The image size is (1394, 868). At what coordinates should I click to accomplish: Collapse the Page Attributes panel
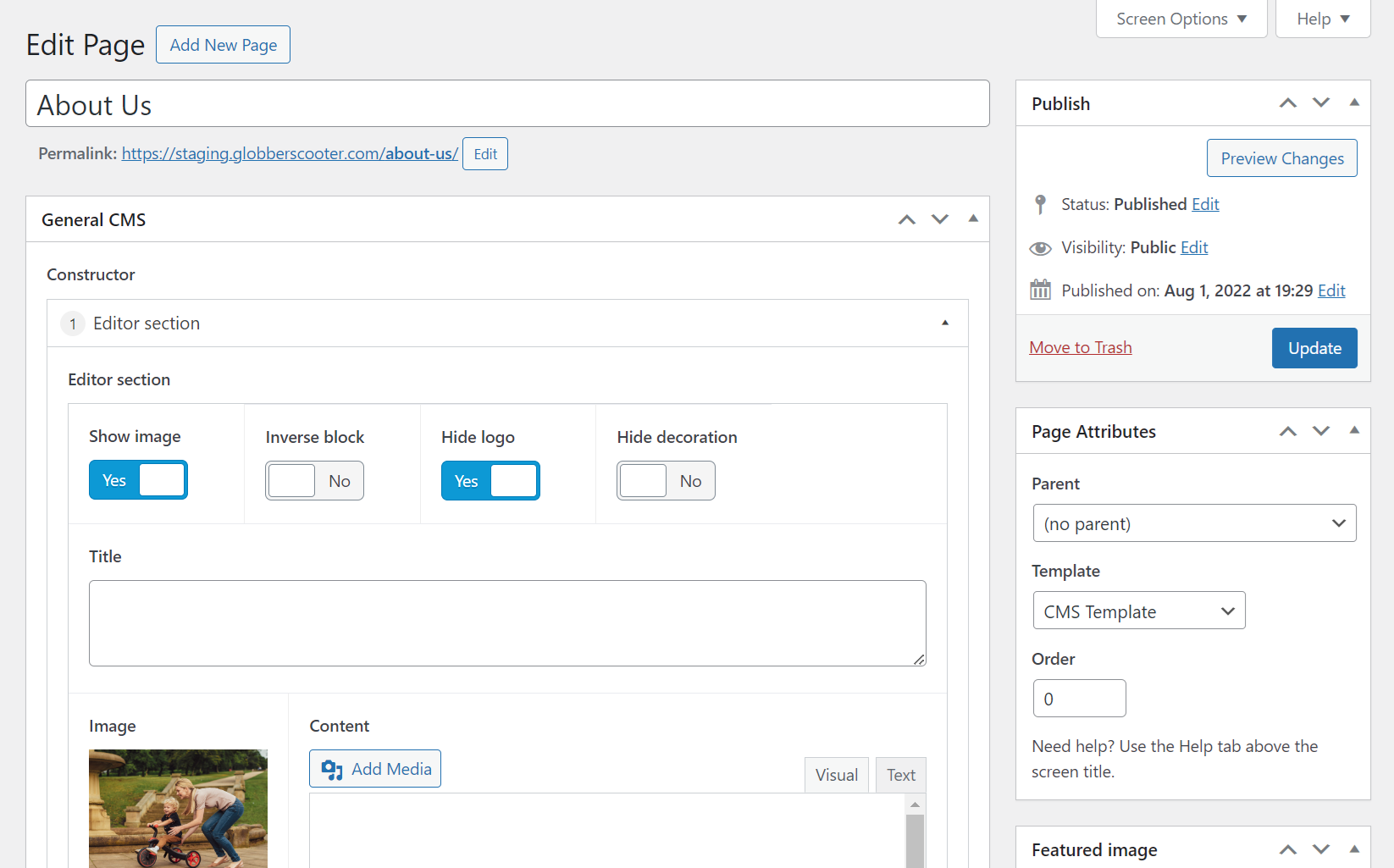pyautogui.click(x=1354, y=430)
